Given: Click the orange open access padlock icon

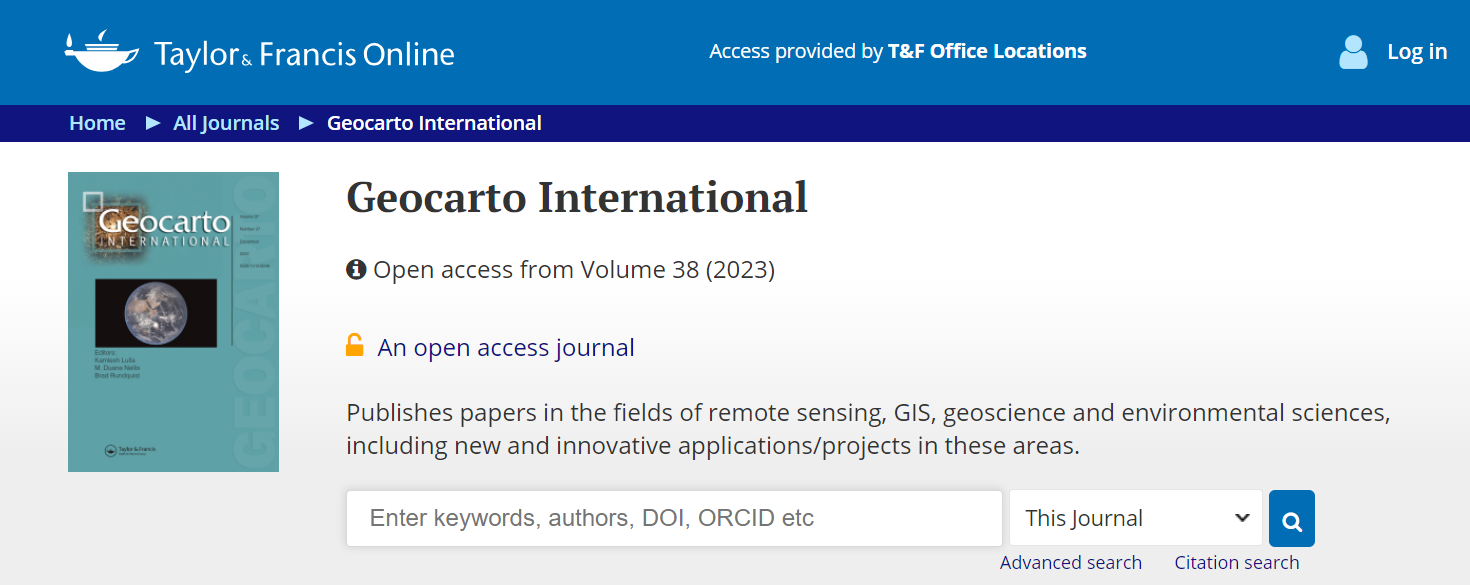Looking at the screenshot, I should (x=355, y=345).
